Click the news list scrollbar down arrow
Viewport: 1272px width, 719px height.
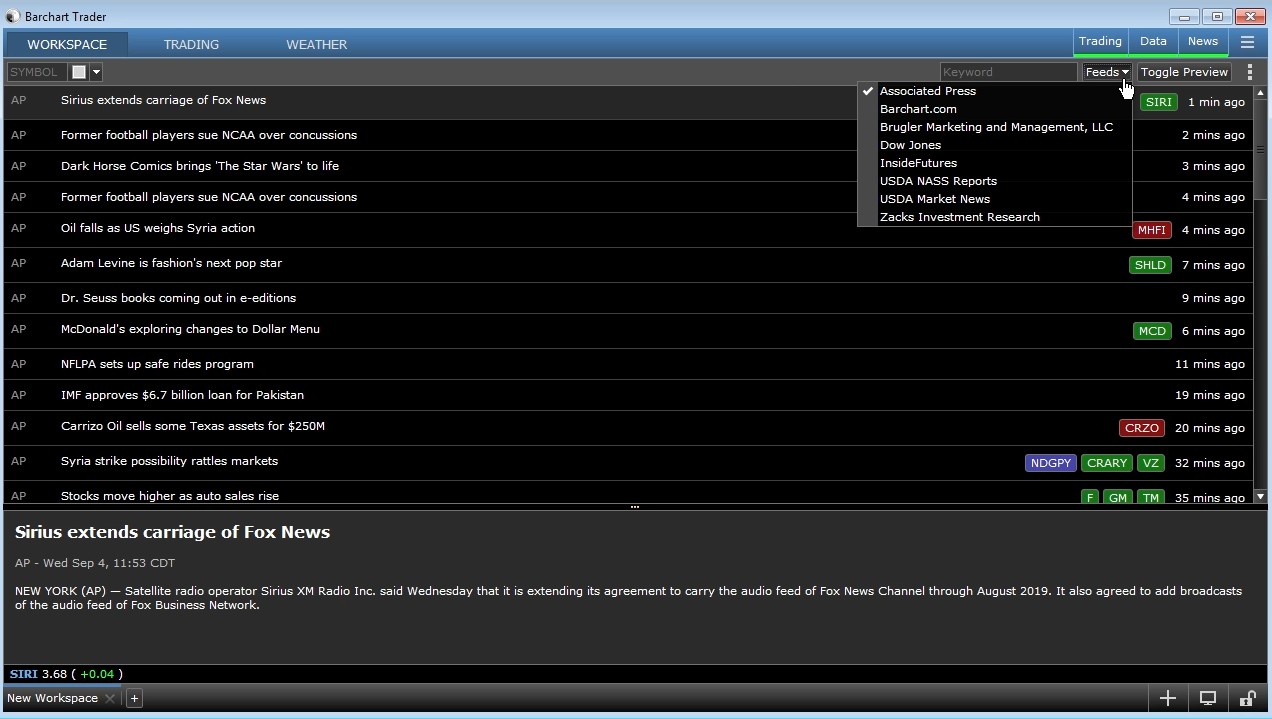(1260, 496)
